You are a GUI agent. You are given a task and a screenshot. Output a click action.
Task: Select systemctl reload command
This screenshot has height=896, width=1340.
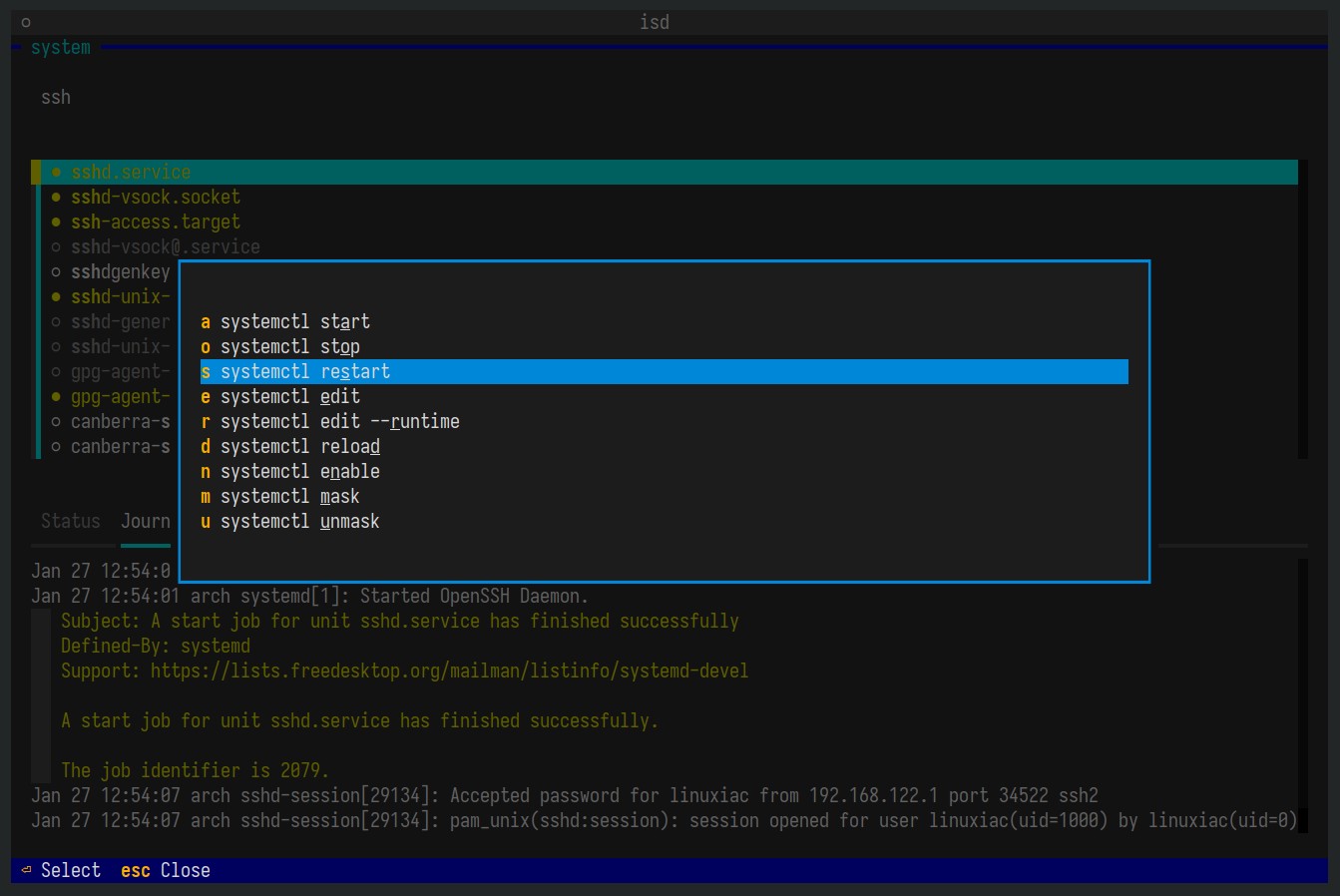(664, 446)
